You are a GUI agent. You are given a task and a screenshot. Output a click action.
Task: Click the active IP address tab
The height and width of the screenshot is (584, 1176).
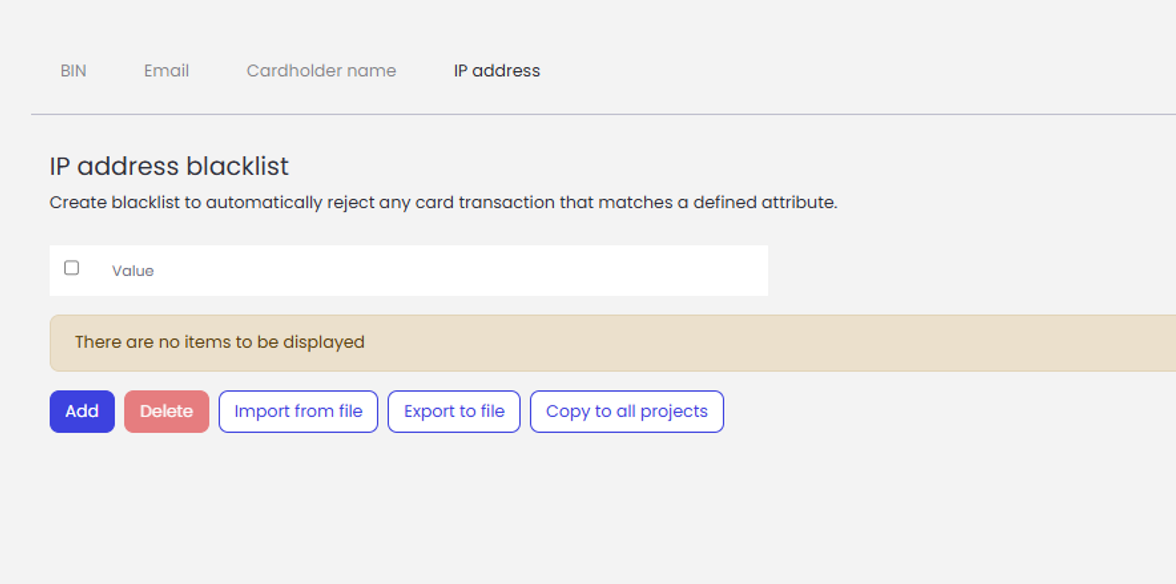pyautogui.click(x=496, y=70)
